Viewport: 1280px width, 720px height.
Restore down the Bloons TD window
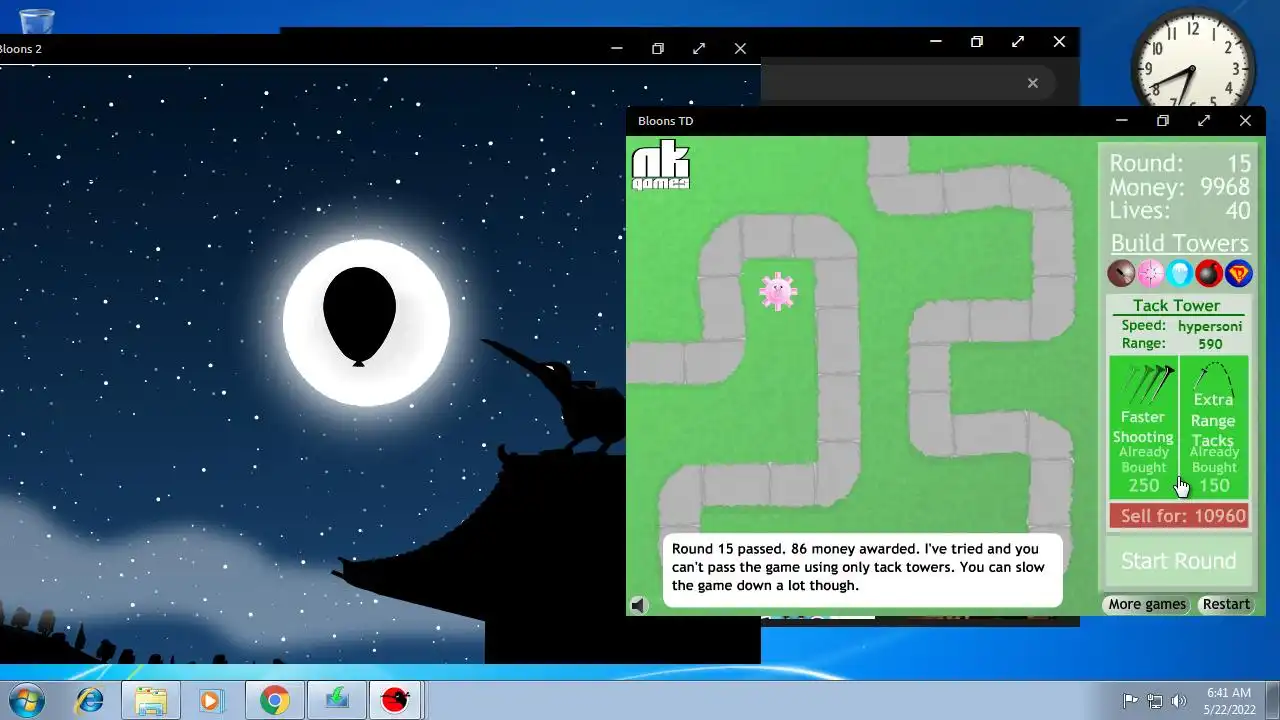(1162, 120)
